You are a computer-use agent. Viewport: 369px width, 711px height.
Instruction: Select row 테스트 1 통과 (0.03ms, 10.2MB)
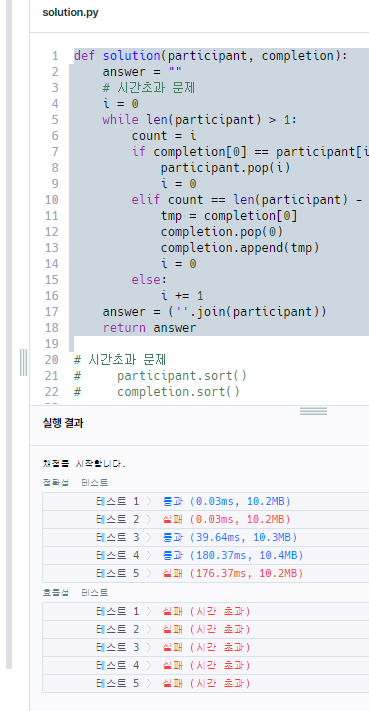205,502
